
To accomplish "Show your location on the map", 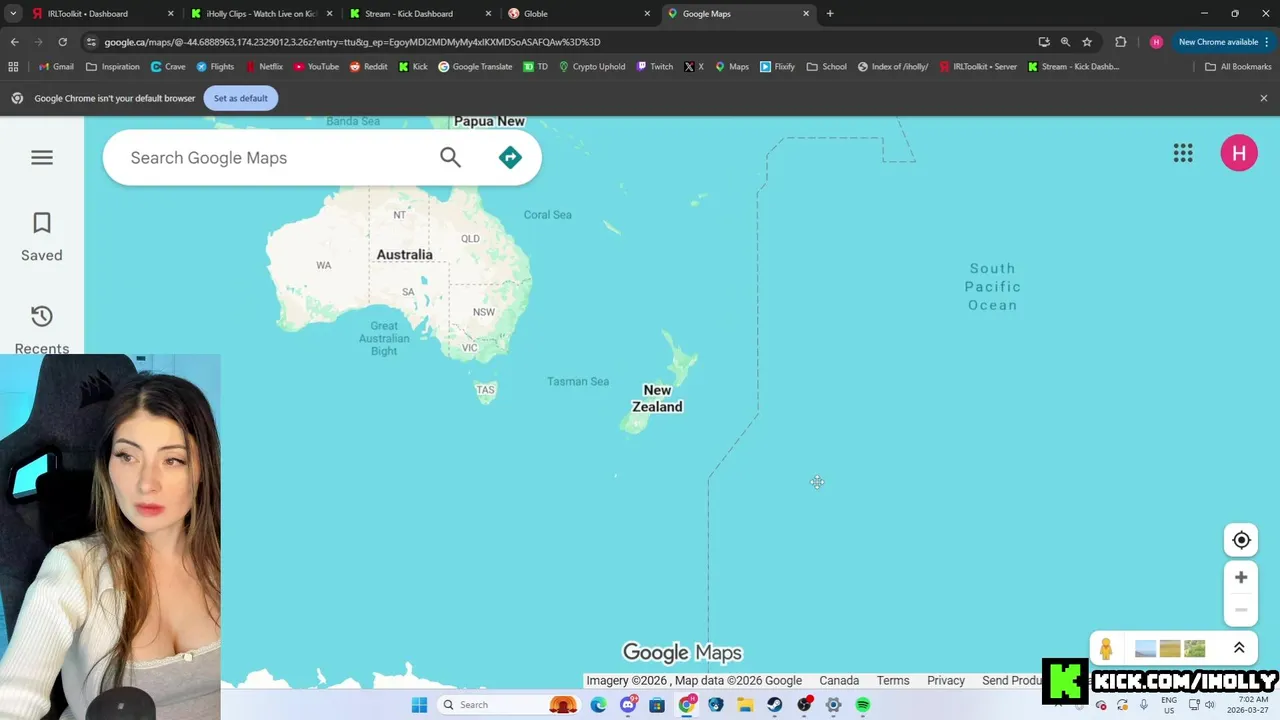I will pos(1241,540).
